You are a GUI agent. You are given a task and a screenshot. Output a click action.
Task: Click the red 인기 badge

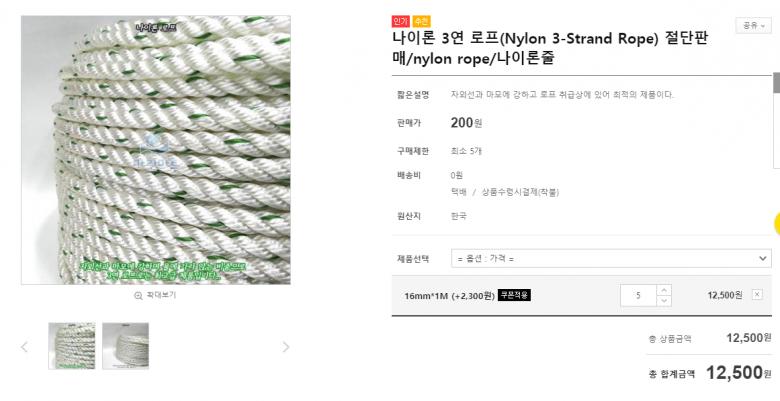[400, 21]
